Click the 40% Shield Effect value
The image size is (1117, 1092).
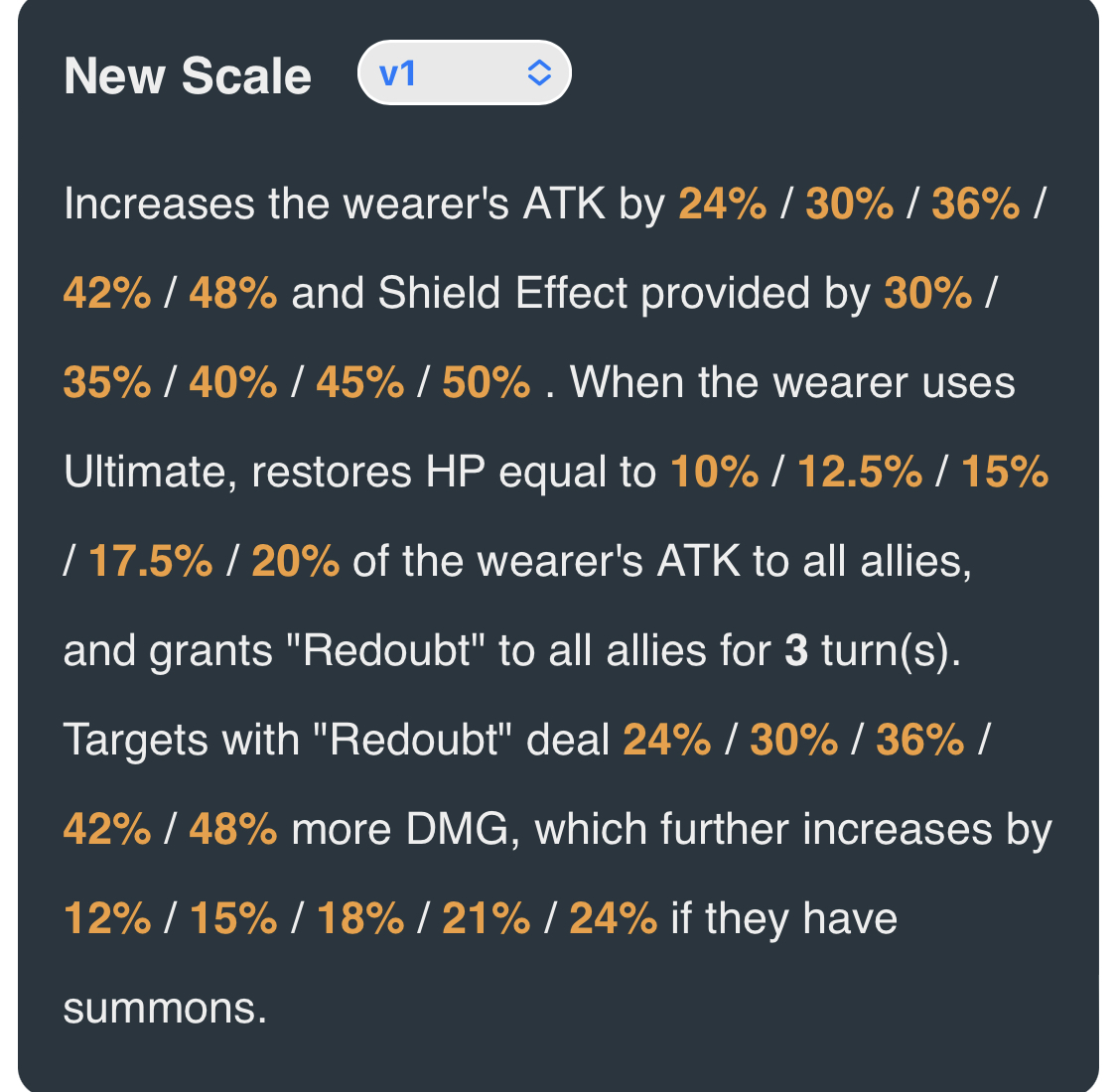[233, 382]
